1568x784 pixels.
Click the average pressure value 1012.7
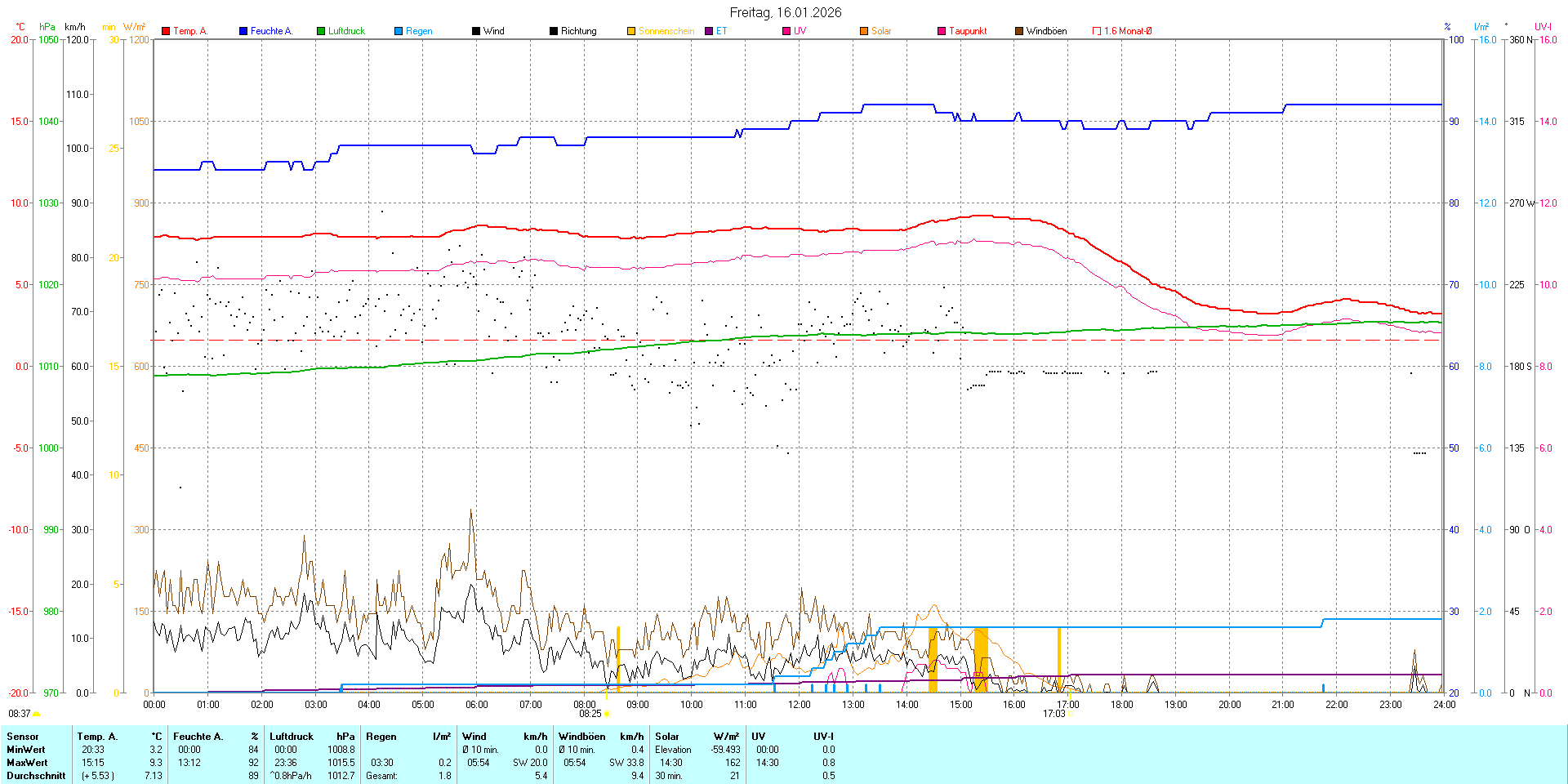[341, 776]
